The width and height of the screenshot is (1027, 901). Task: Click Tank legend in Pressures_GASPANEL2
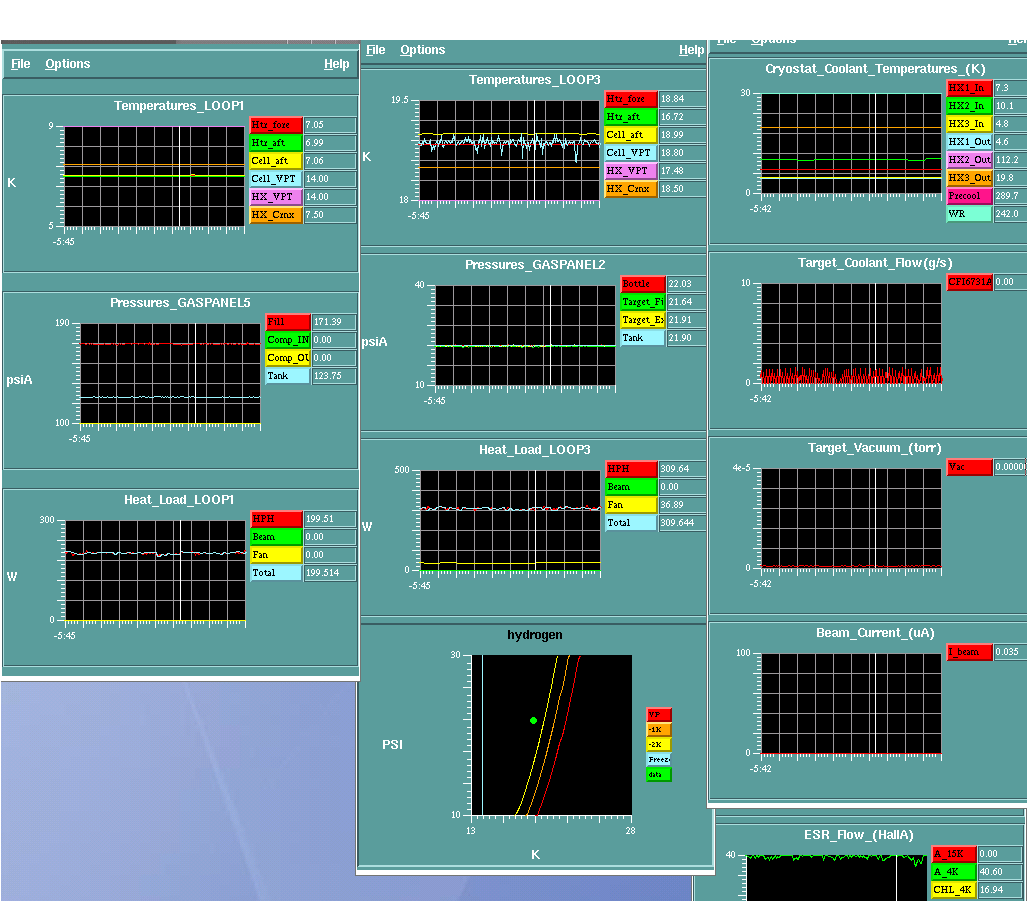(643, 338)
